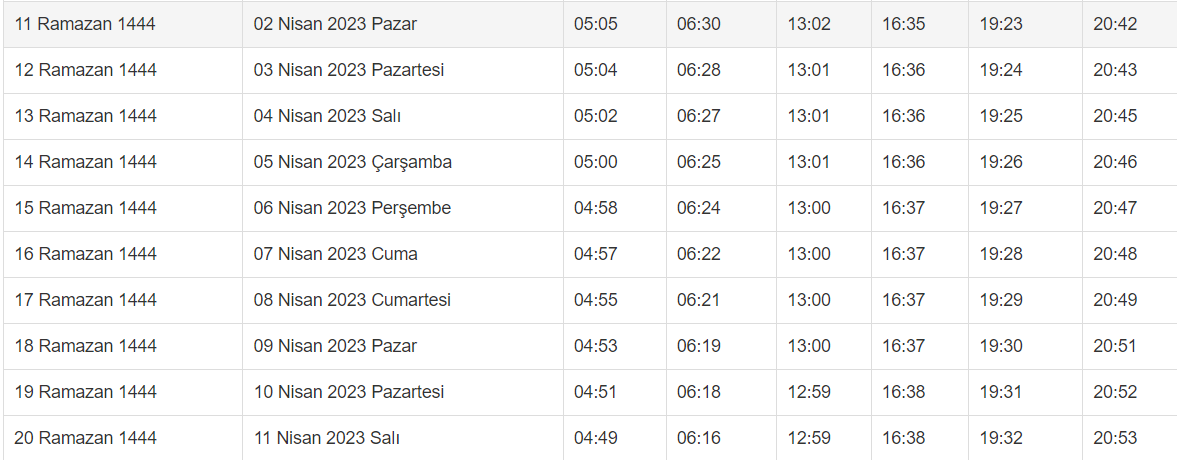Select the 07 Nisan 2023 Cuma cell
1177x460 pixels.
336,254
